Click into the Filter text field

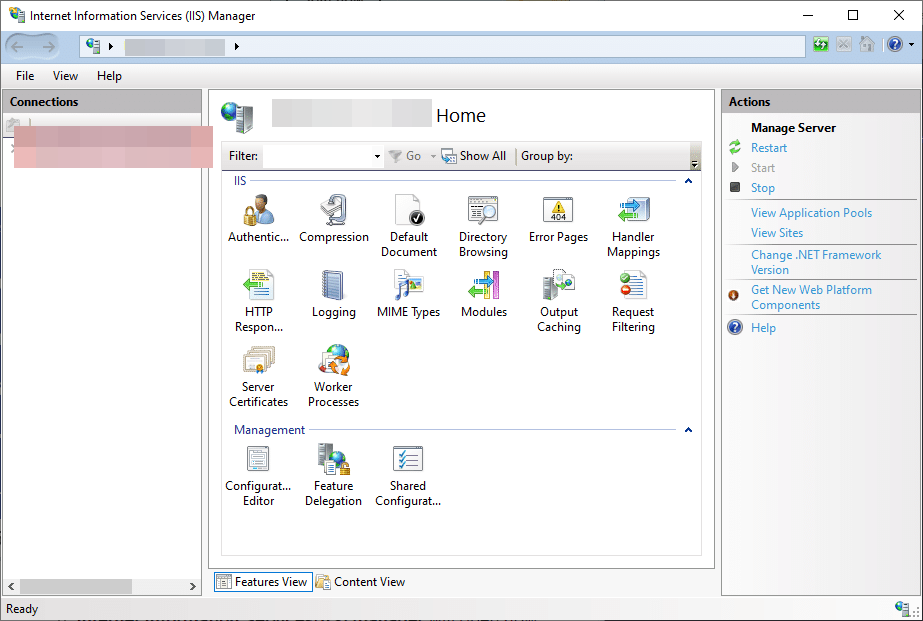point(318,157)
